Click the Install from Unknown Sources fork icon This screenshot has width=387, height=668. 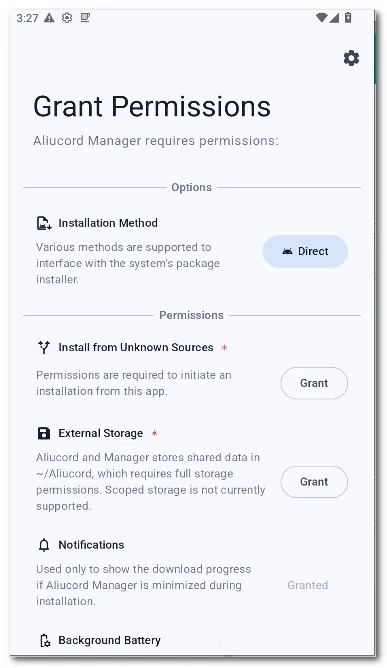[x=44, y=347]
